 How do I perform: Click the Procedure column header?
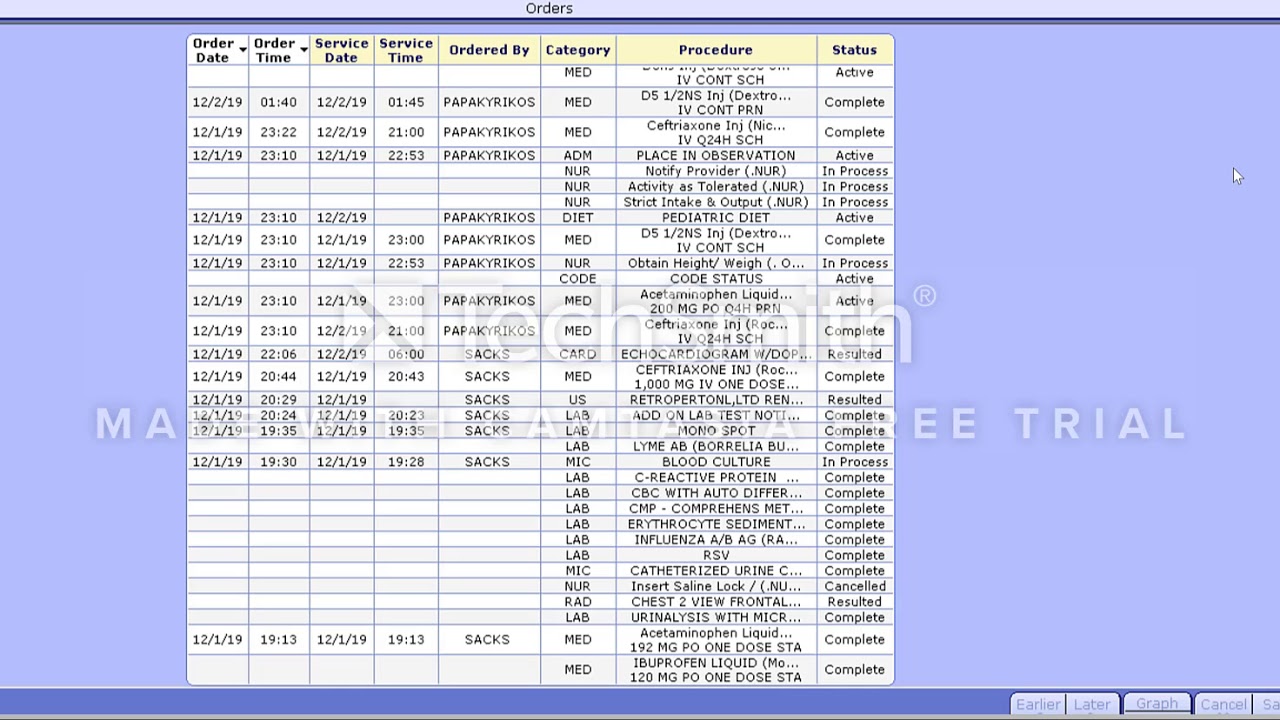(716, 50)
